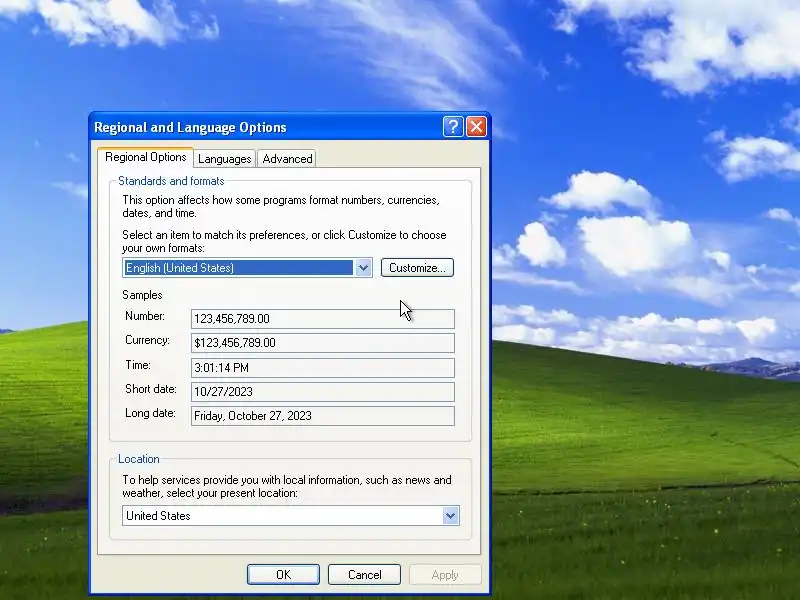The width and height of the screenshot is (800, 600).
Task: Click the Cancel button
Action: click(364, 574)
